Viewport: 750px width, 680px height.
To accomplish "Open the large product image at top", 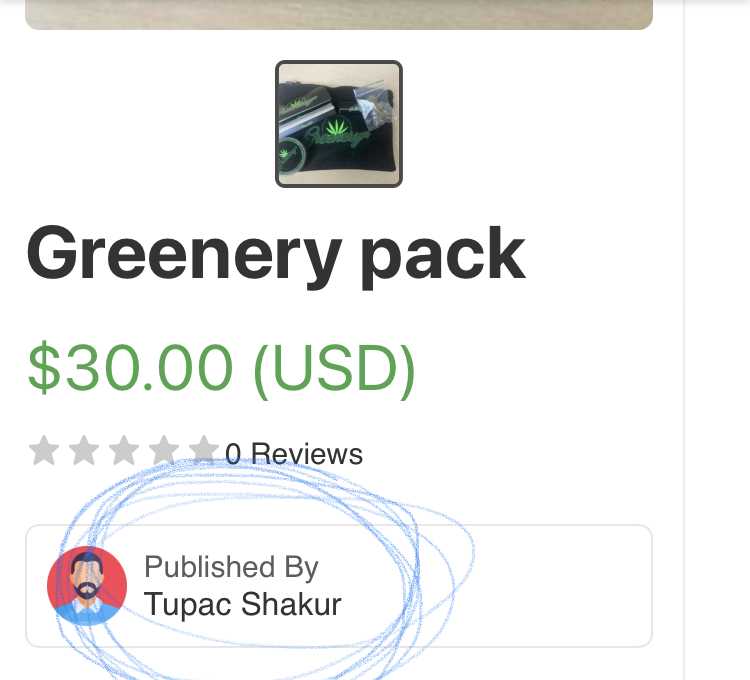I will (339, 14).
